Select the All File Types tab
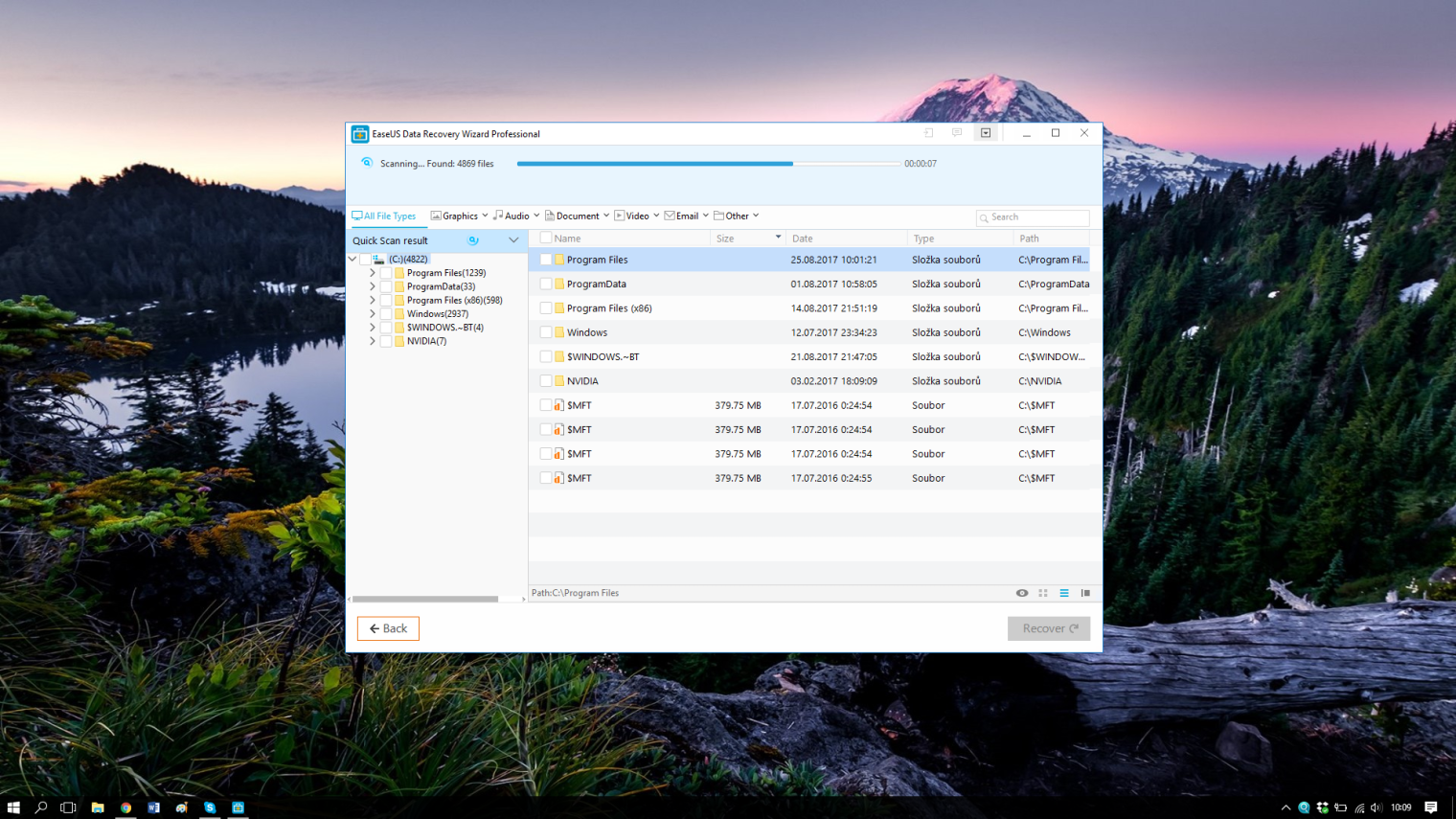Viewport: 1456px width, 819px height. (x=384, y=216)
